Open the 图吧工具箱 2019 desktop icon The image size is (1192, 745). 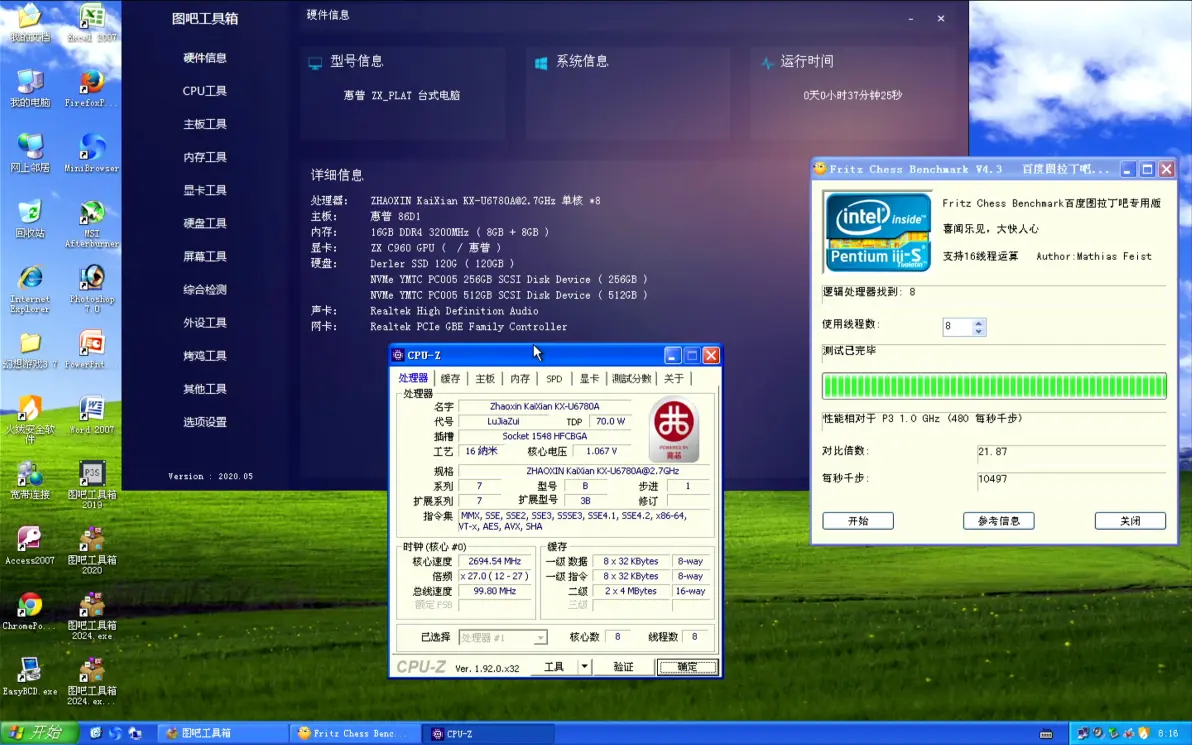[92, 485]
